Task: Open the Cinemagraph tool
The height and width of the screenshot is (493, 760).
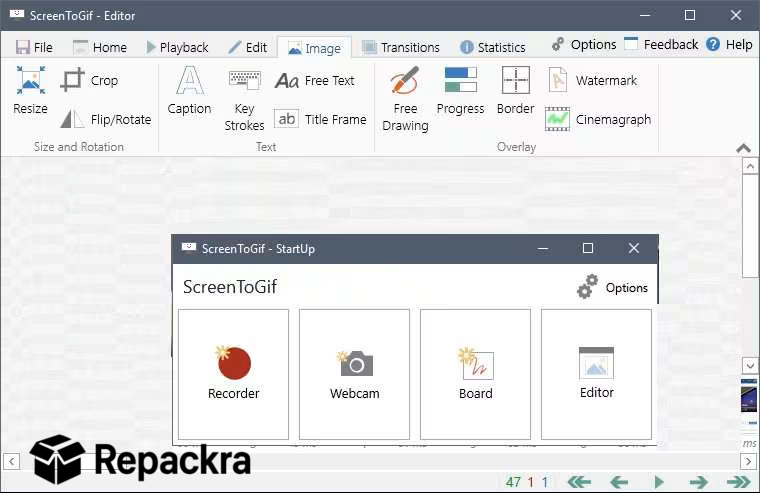Action: [598, 119]
